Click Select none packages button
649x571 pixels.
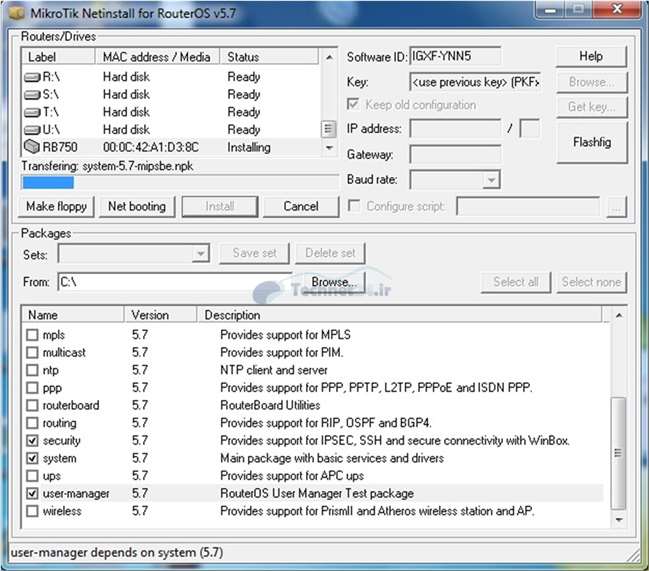click(592, 282)
